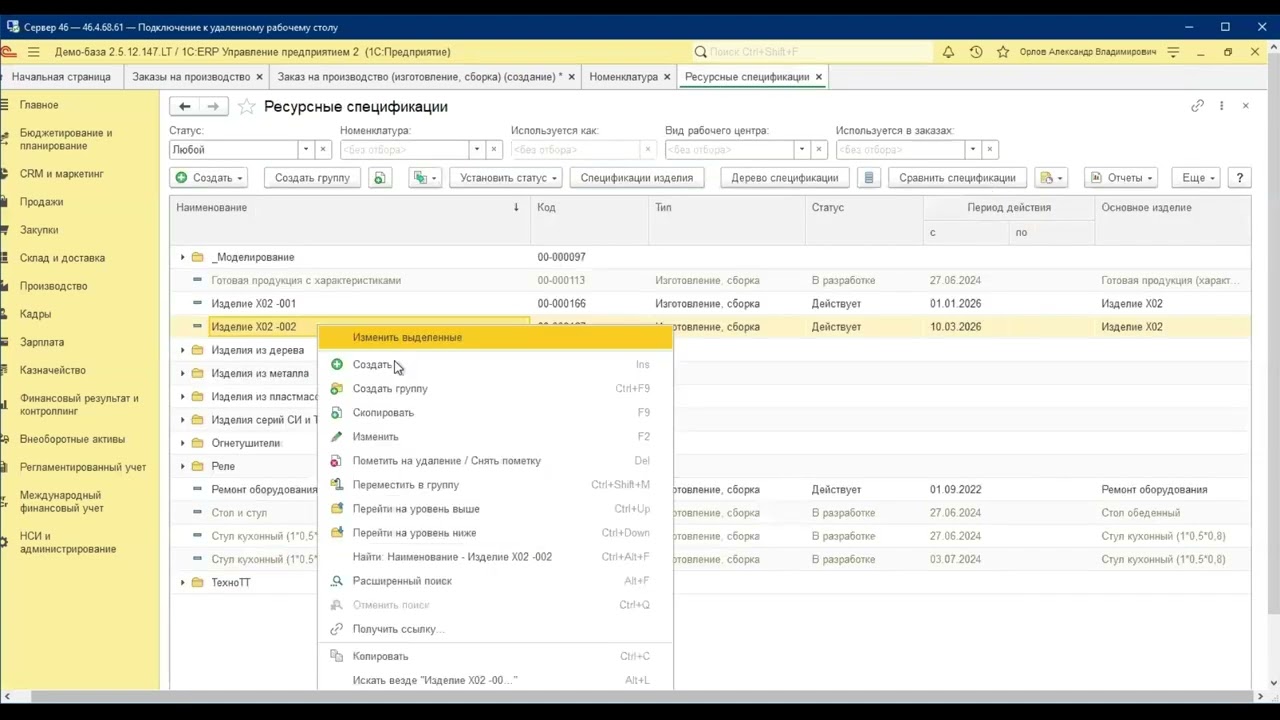Open the Создать dropdown button

tap(209, 178)
